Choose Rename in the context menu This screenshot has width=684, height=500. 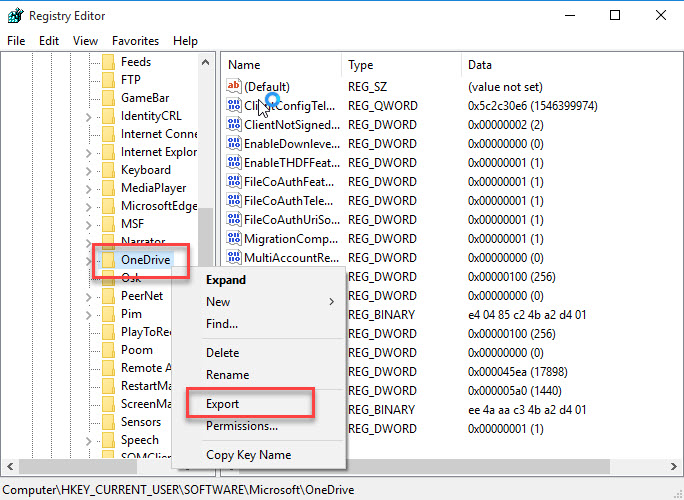pos(259,374)
